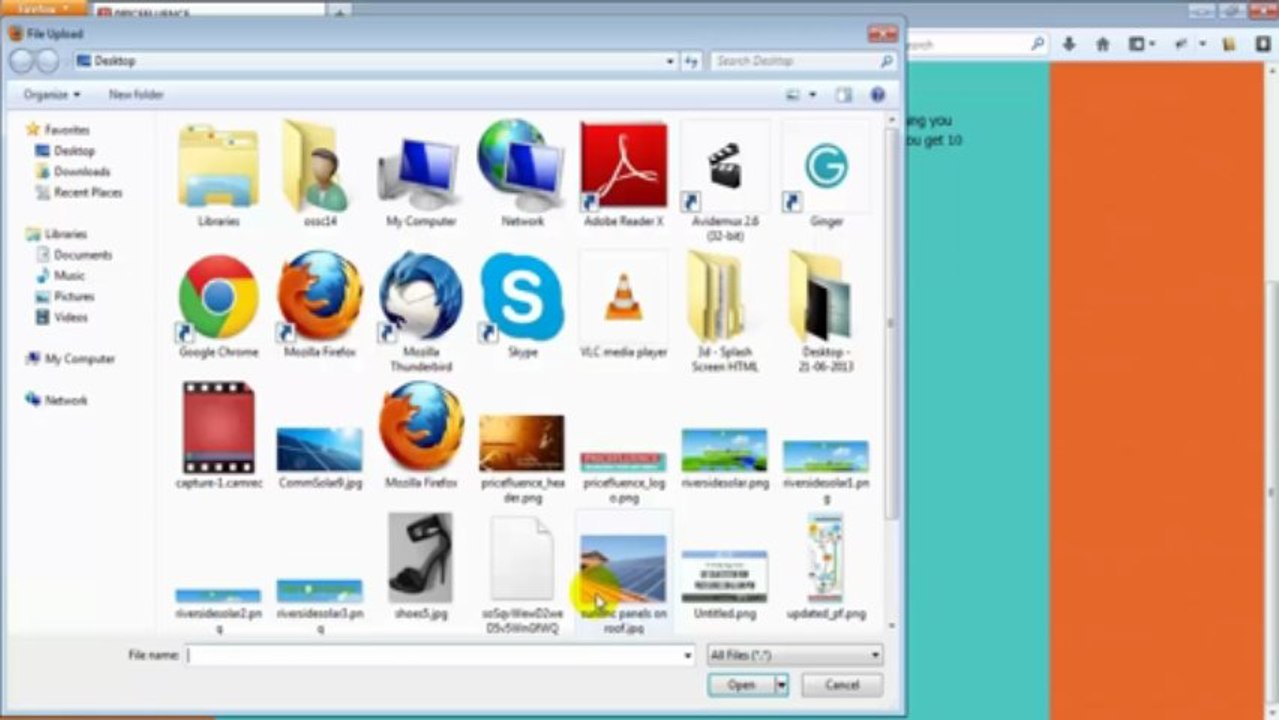
Task: Select the Network icon in file list
Action: 522,175
